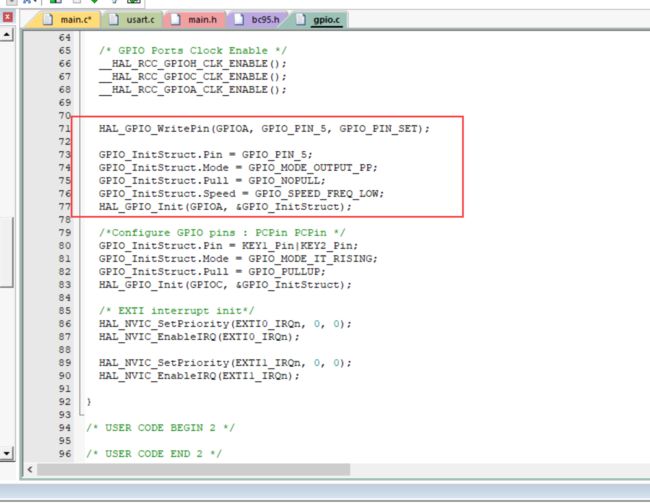
Task: Click line number 96 in the gutter
Action: tap(65, 454)
